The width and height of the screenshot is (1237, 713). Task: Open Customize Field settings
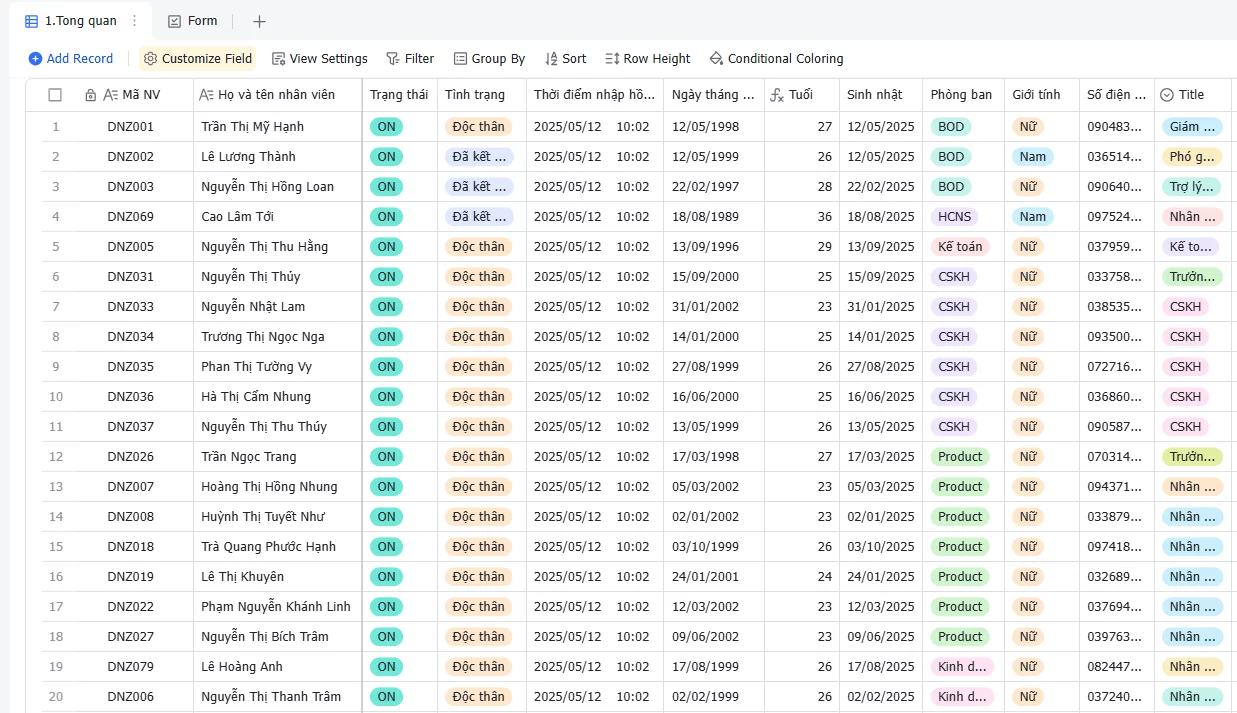click(x=197, y=59)
